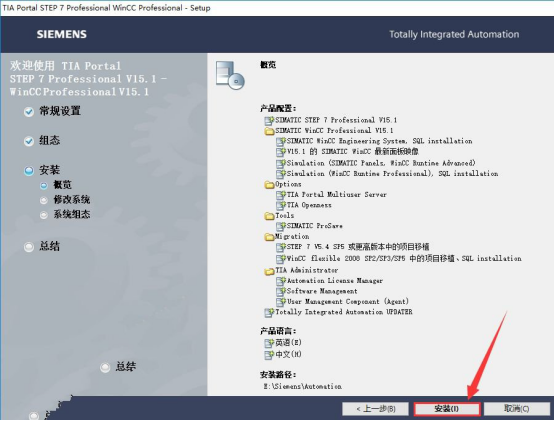The height and width of the screenshot is (421, 554).
Task: Click the 英语(E) language icon
Action: click(x=269, y=343)
